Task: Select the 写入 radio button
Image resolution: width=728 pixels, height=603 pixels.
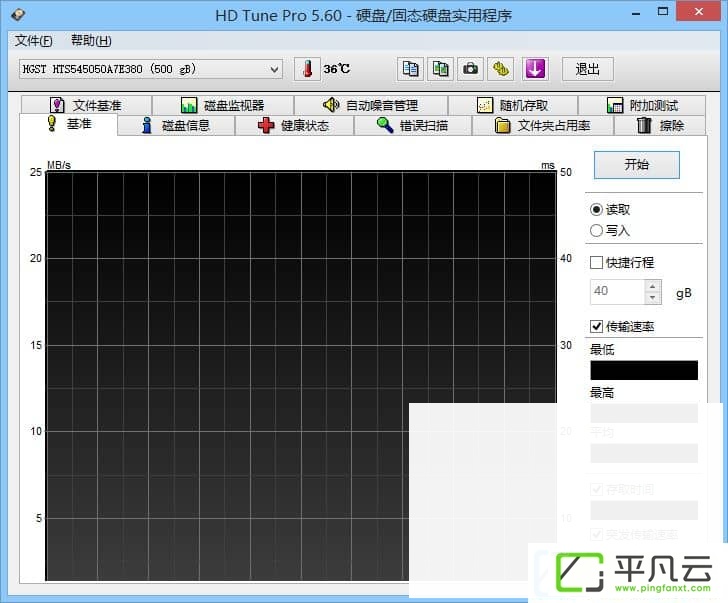Action: pyautogui.click(x=610, y=230)
